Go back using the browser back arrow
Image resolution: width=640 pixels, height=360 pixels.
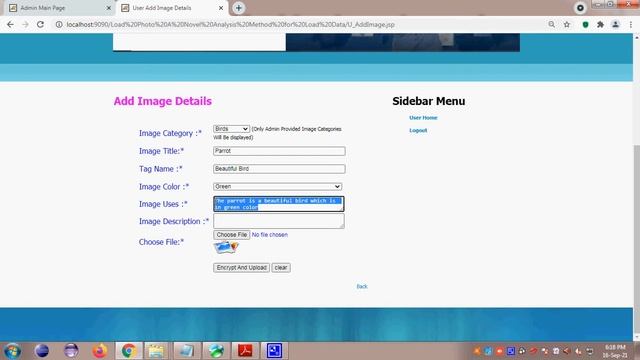(x=10, y=24)
